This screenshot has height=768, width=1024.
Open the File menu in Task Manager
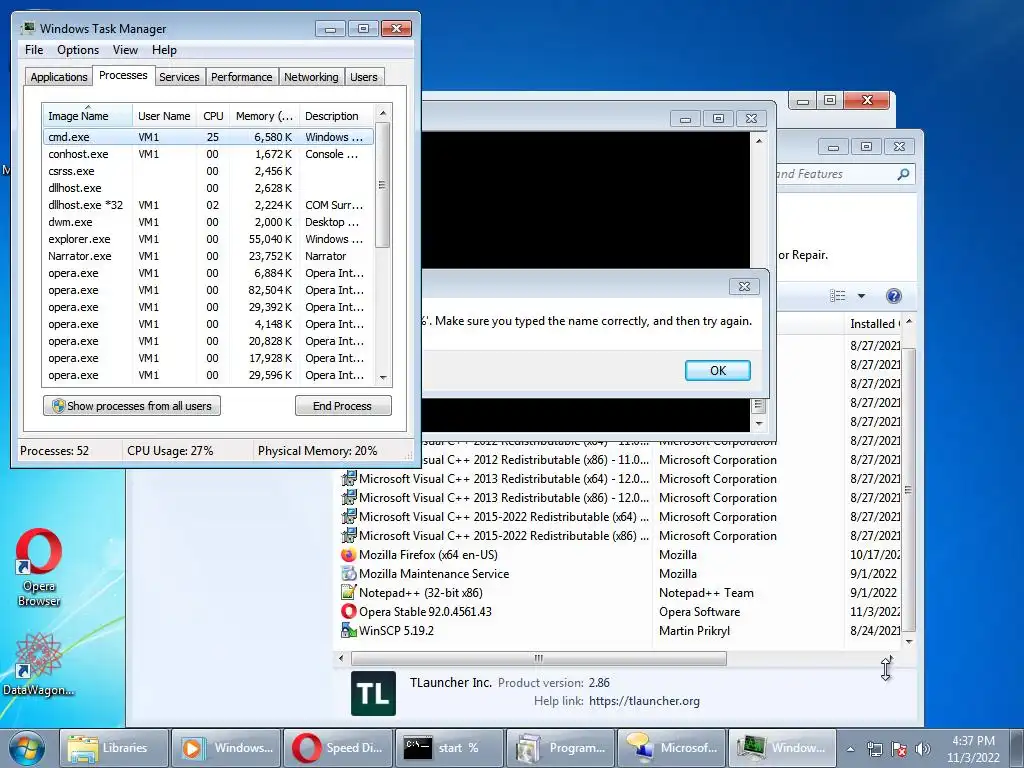pyautogui.click(x=34, y=50)
